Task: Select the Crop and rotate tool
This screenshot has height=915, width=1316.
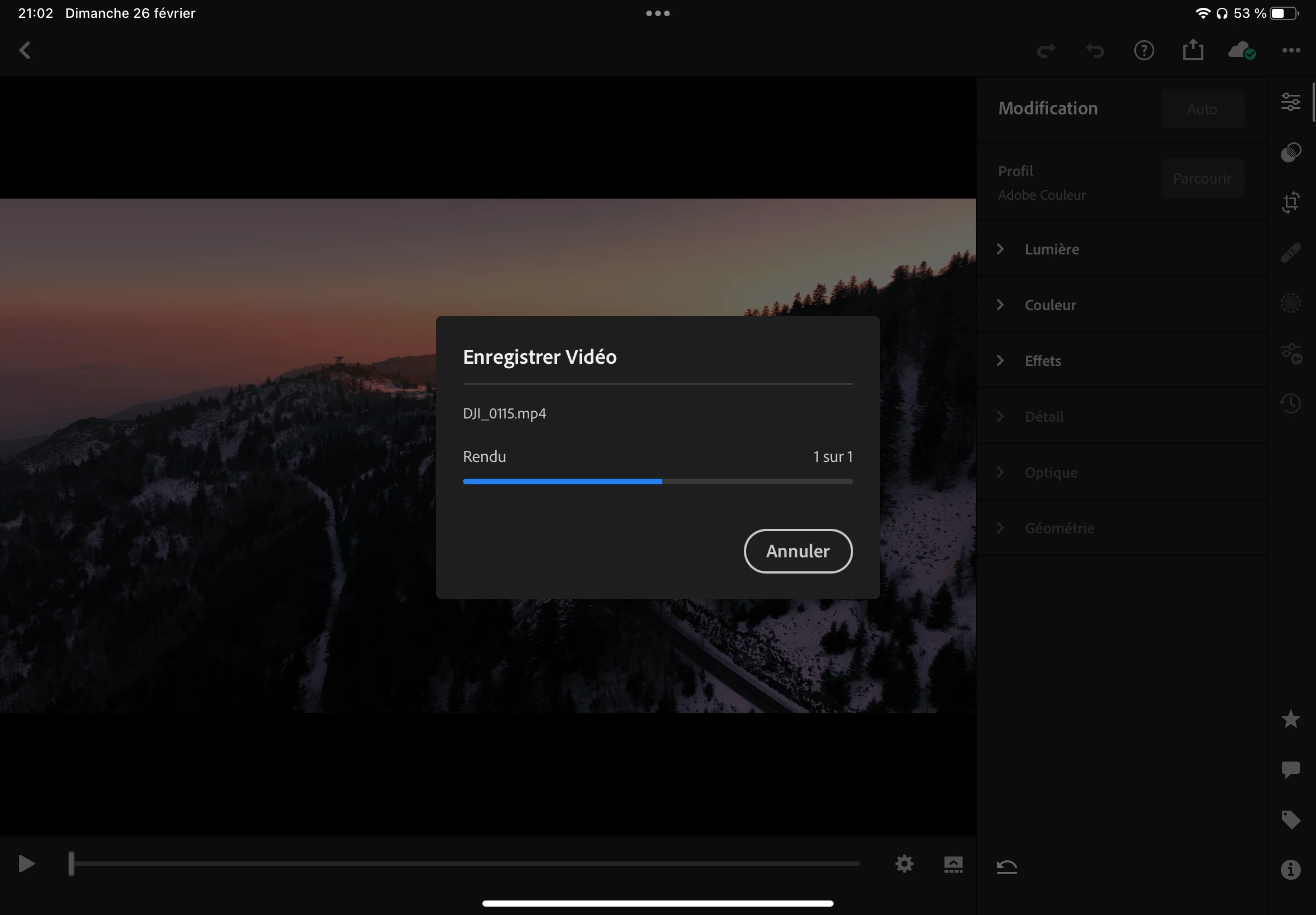Action: click(1290, 203)
